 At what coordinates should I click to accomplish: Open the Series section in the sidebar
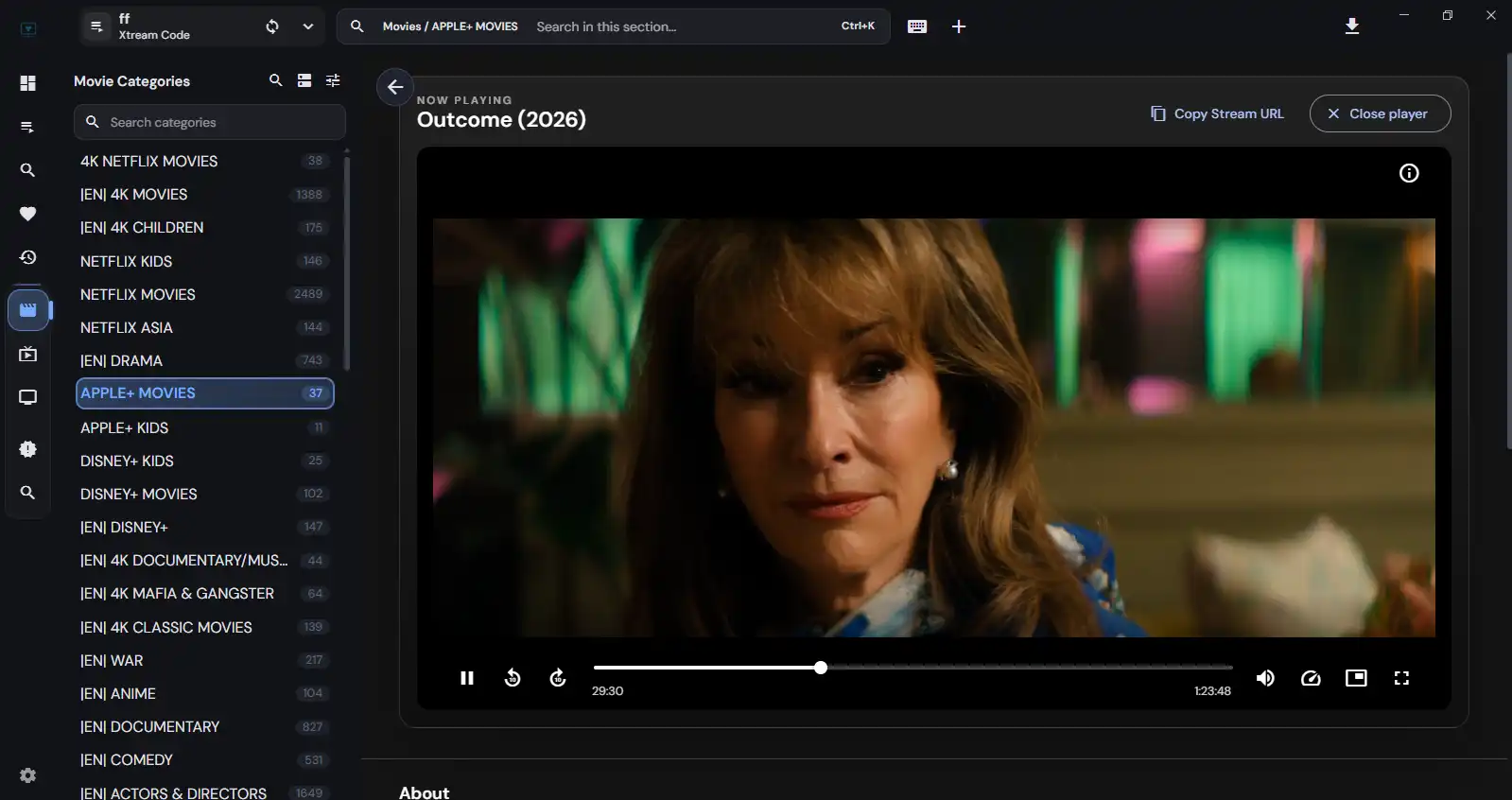click(x=28, y=354)
